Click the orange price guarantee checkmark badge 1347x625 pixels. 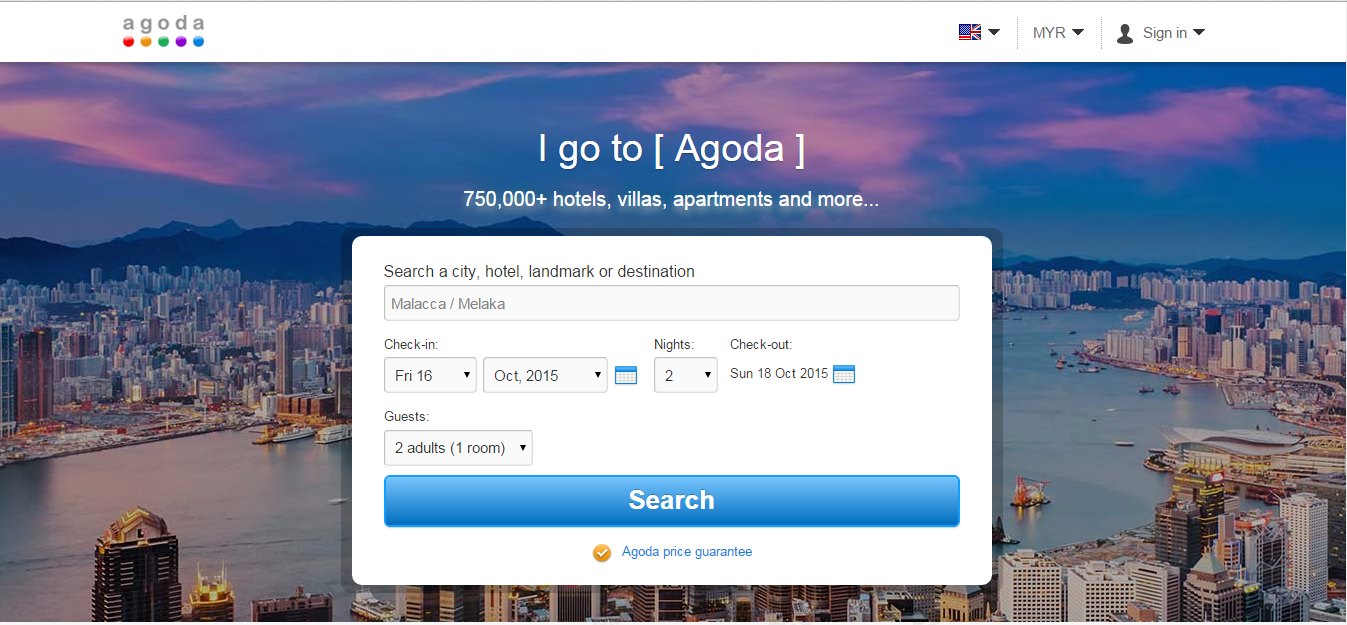[602, 552]
